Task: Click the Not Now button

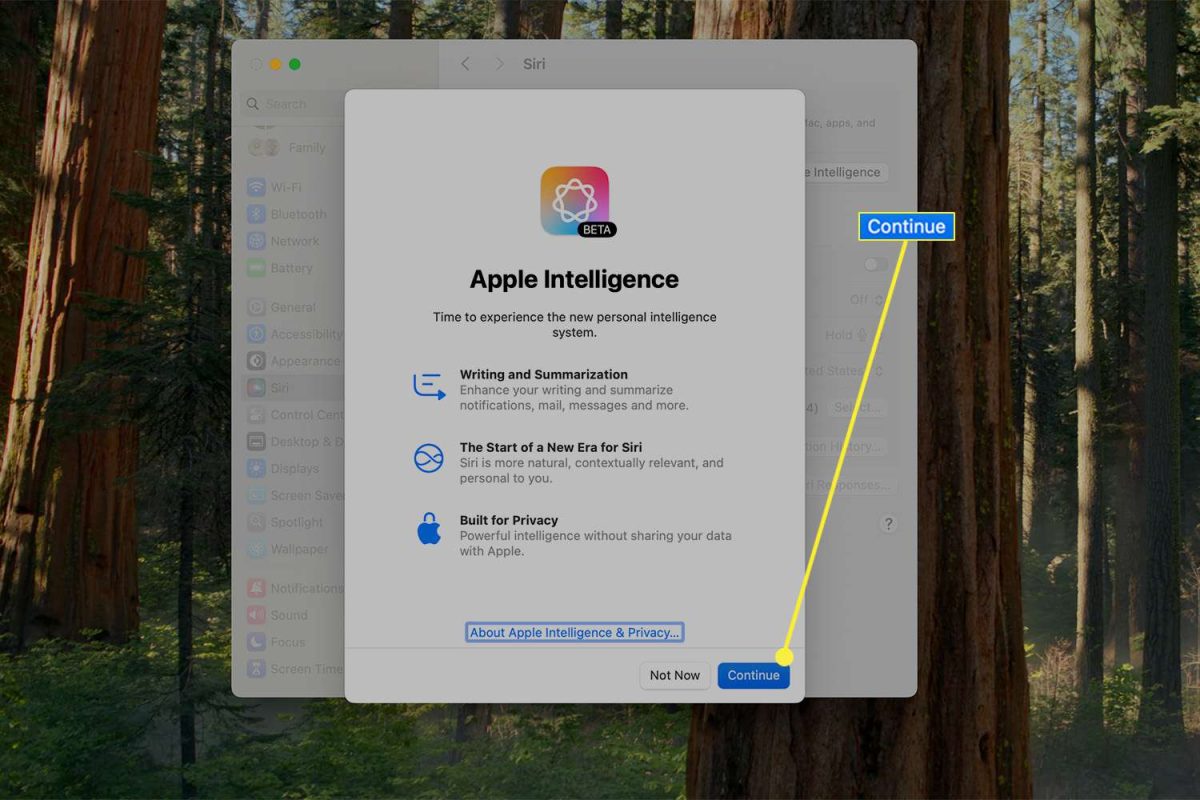Action: click(x=675, y=675)
